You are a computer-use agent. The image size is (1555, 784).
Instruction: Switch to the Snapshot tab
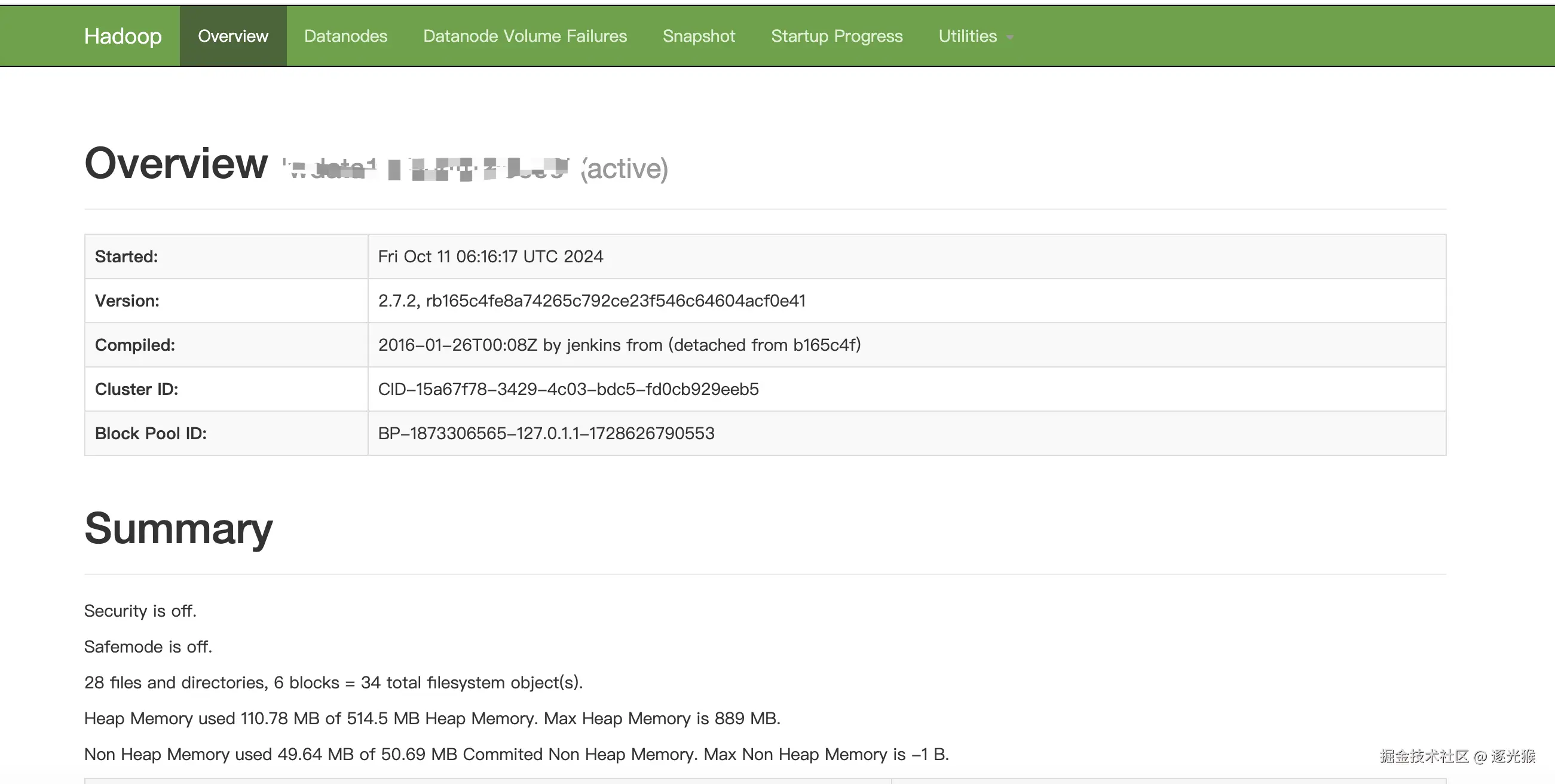pos(699,36)
